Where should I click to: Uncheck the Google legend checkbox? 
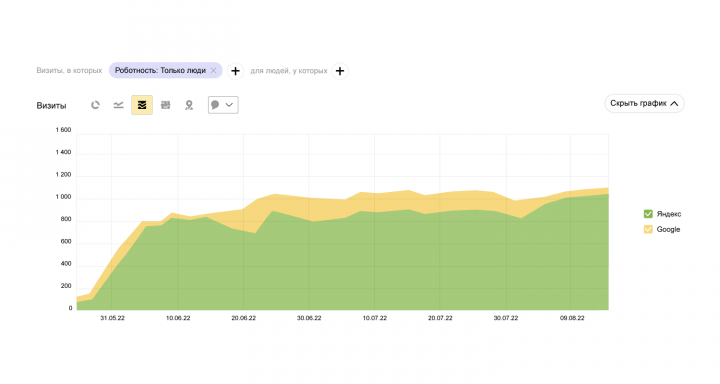click(648, 229)
